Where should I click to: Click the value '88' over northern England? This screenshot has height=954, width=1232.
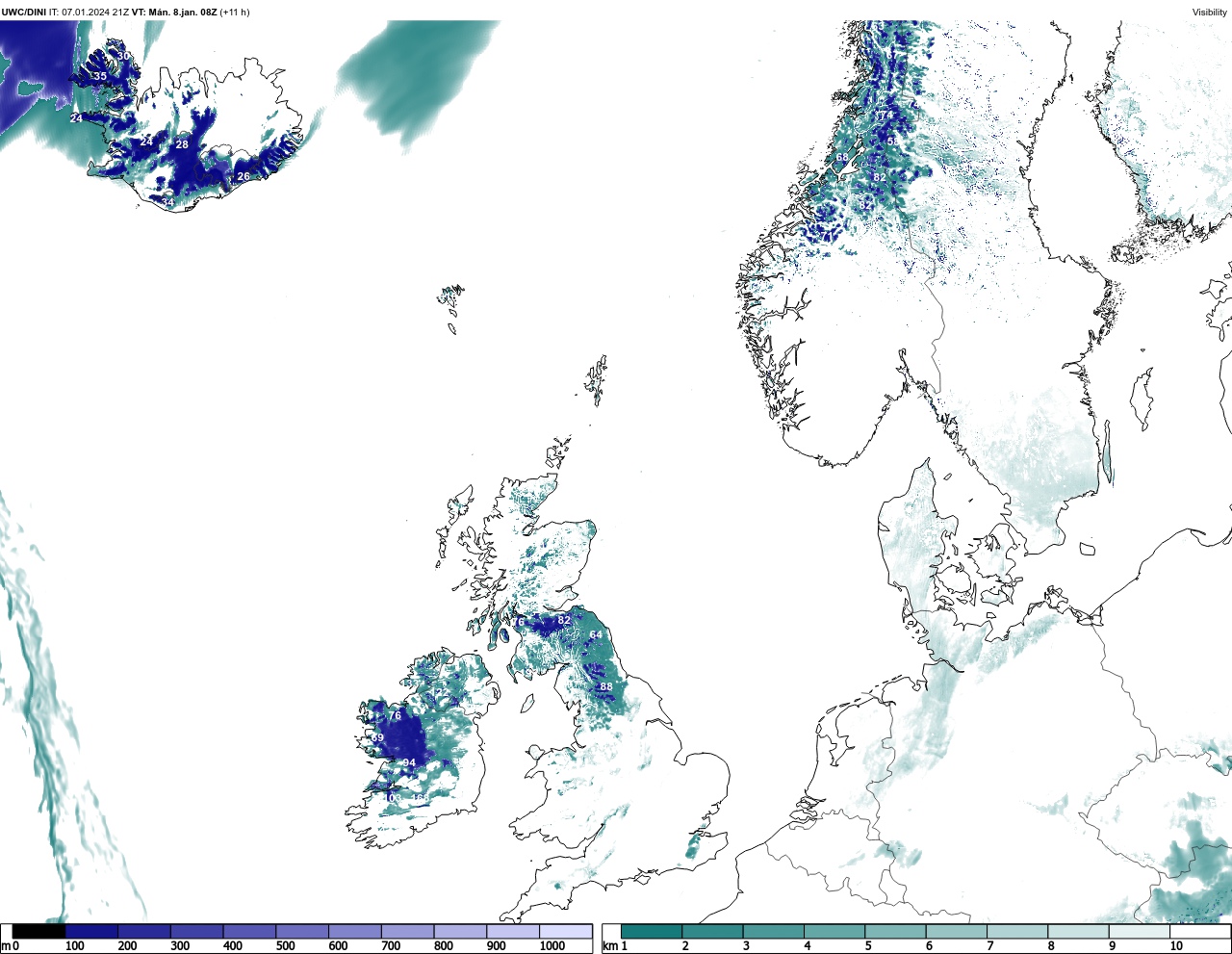coord(606,686)
